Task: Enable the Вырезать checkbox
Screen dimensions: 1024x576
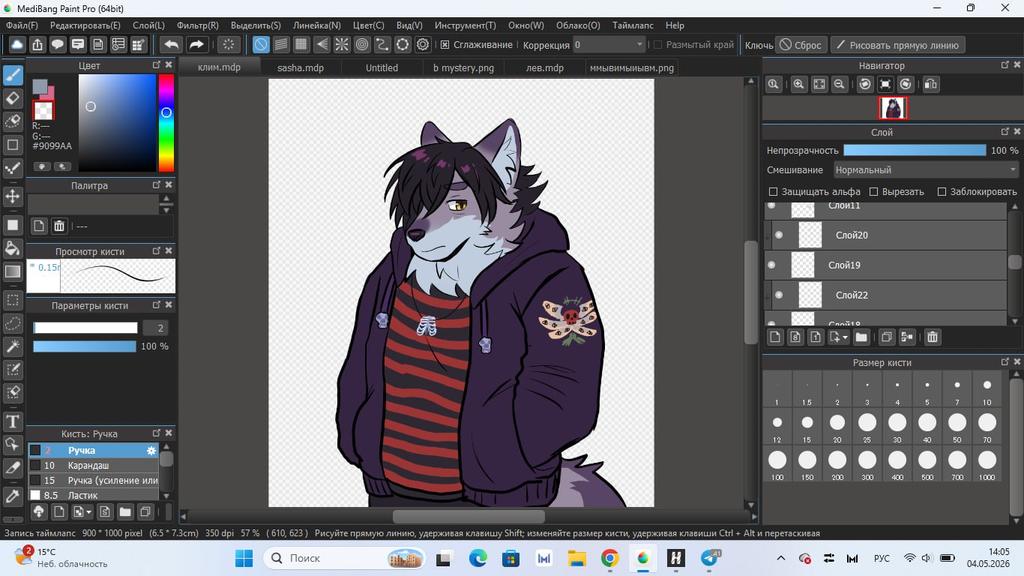Action: [x=874, y=191]
